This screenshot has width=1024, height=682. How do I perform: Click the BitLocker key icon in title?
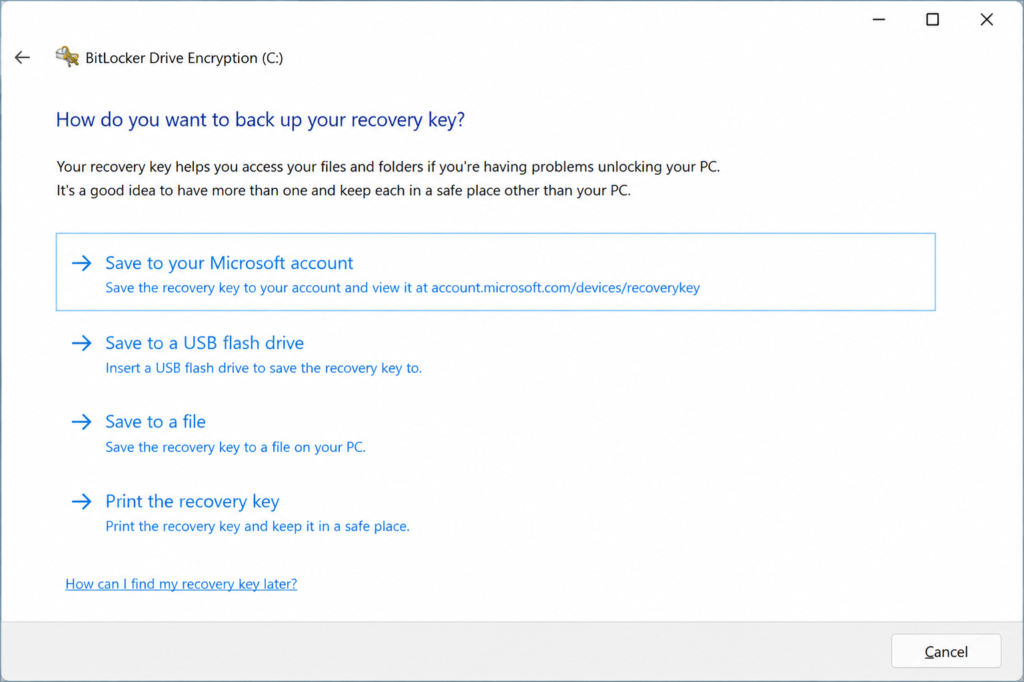[x=67, y=57]
